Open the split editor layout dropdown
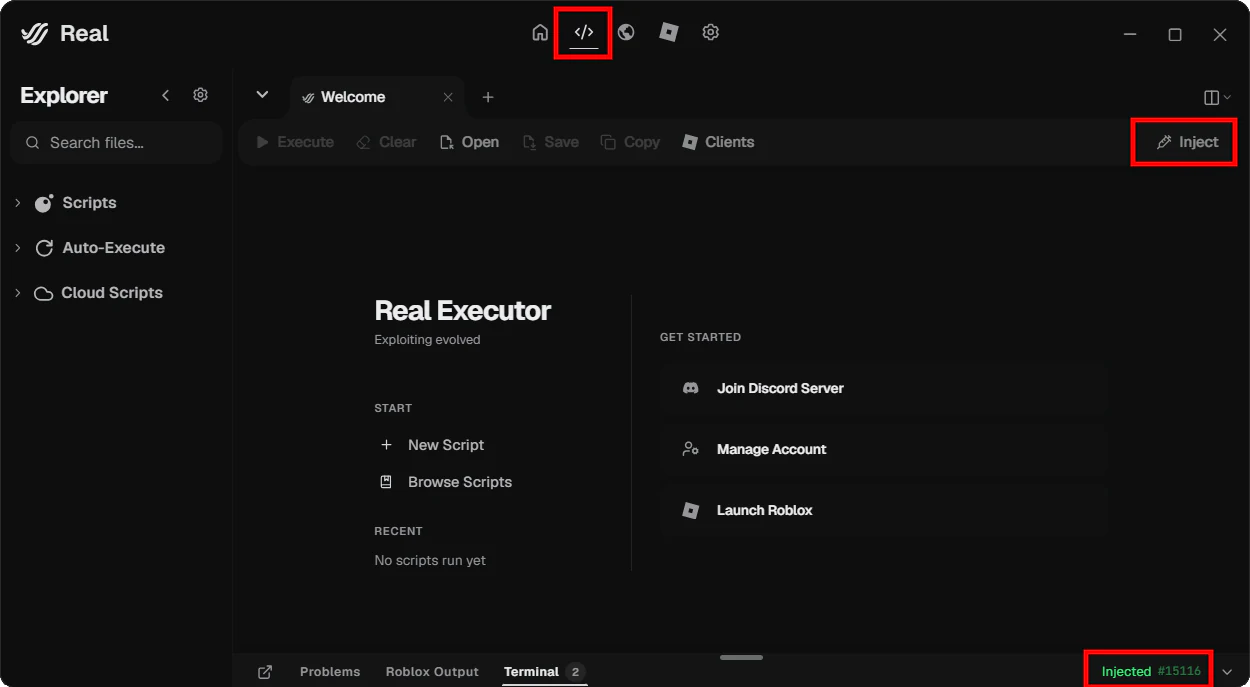Viewport: 1250px width, 687px height. [x=1217, y=97]
